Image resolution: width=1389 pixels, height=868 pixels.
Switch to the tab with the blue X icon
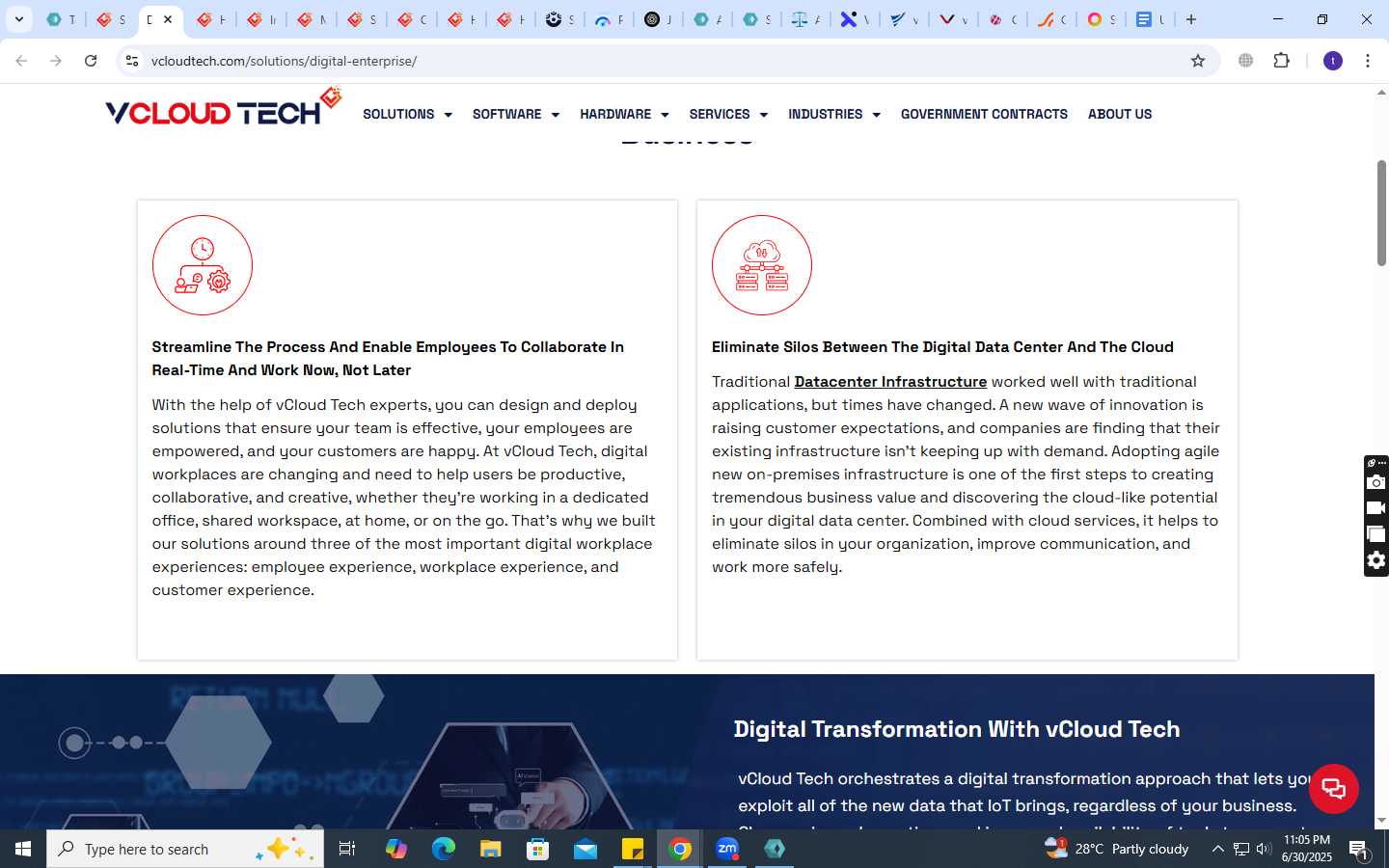click(x=854, y=19)
